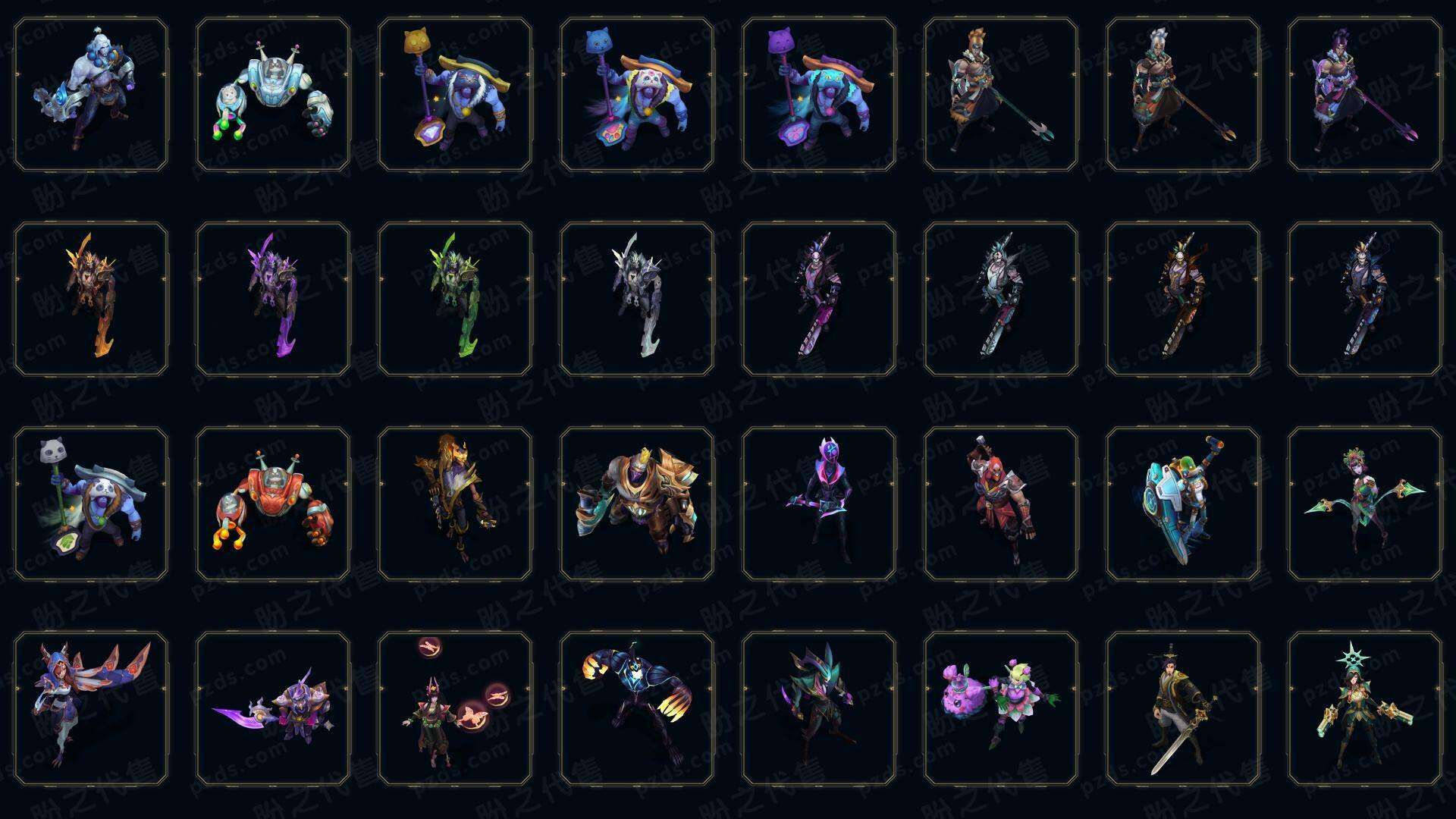Select the green dual-blade dancer skin

1365,504
